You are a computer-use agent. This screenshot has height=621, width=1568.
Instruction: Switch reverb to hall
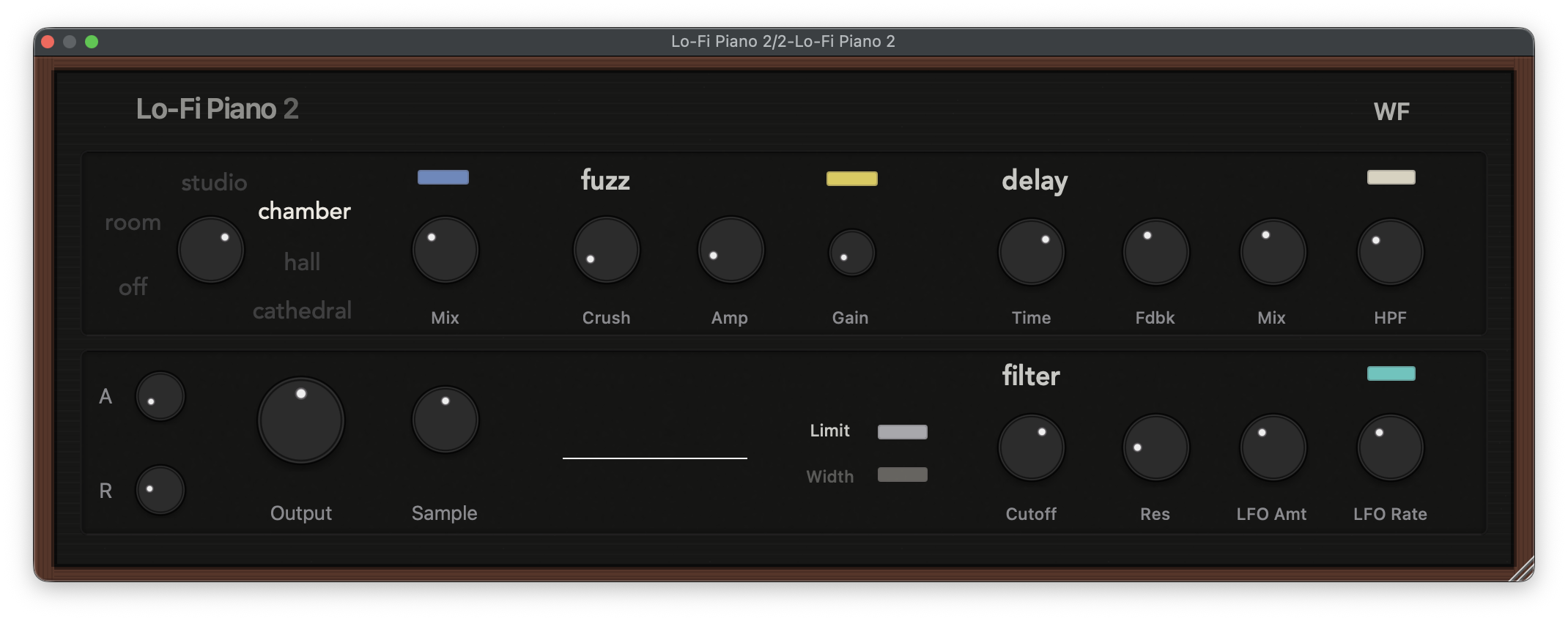tap(302, 261)
